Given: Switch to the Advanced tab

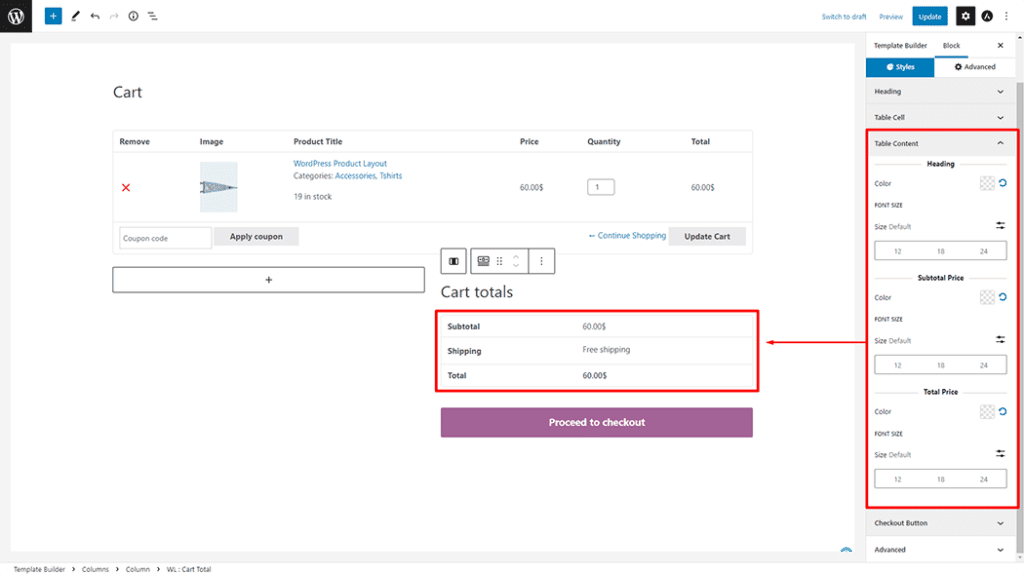Looking at the screenshot, I should pos(975,67).
